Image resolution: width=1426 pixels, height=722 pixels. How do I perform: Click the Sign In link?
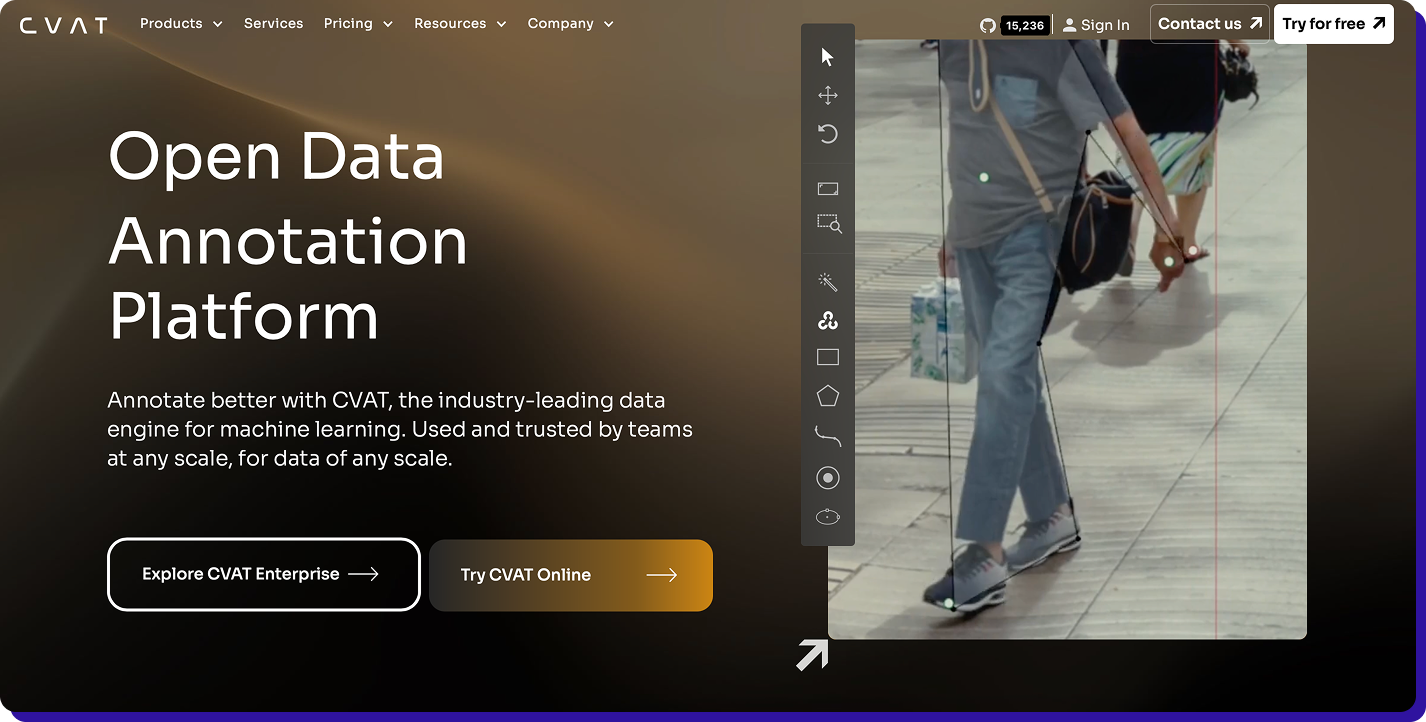click(x=1096, y=24)
